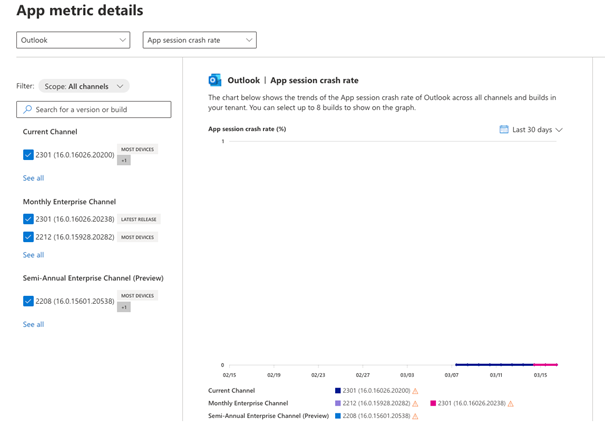
Task: Click warning icon next to 2212 (16.0.15928.20282) legend
Action: click(415, 403)
